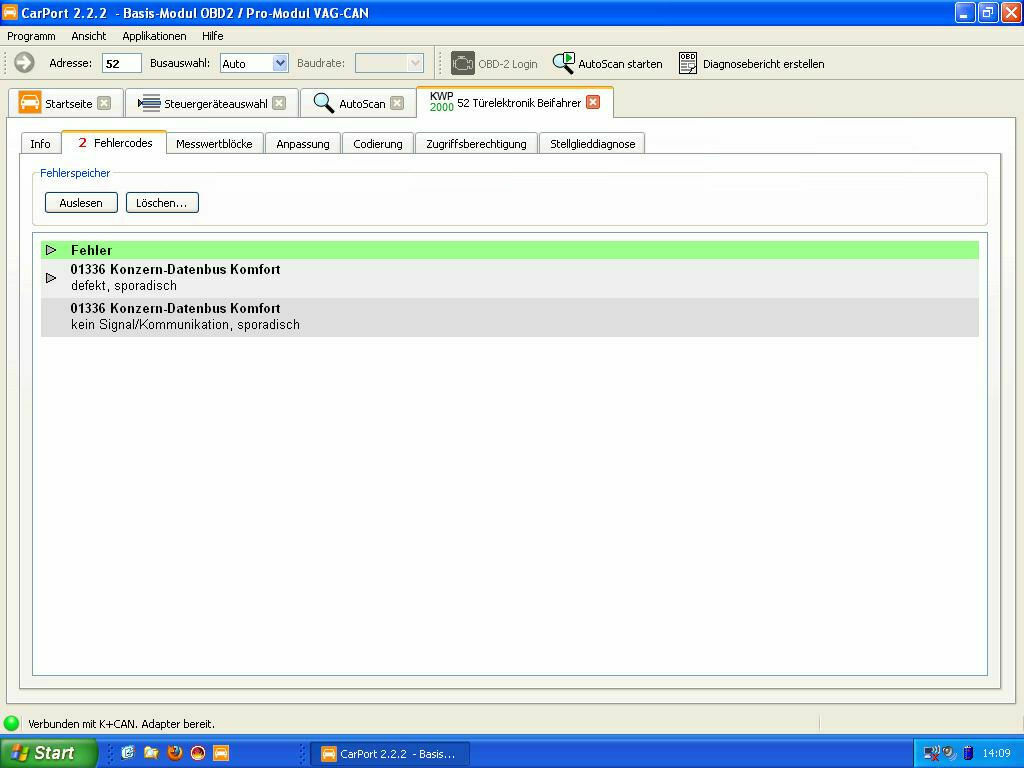
Task: Open the Stellglieddiagnose tab
Action: pyautogui.click(x=592, y=144)
